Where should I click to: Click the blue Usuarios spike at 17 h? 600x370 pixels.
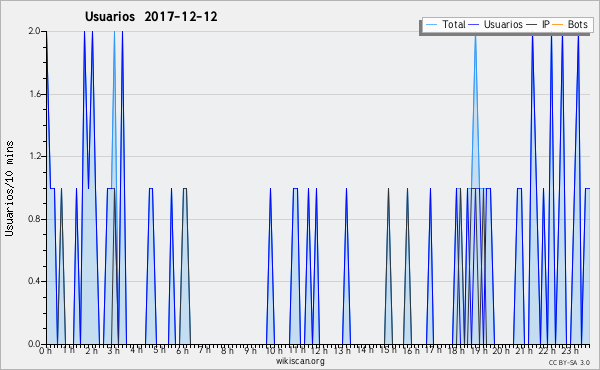point(430,266)
